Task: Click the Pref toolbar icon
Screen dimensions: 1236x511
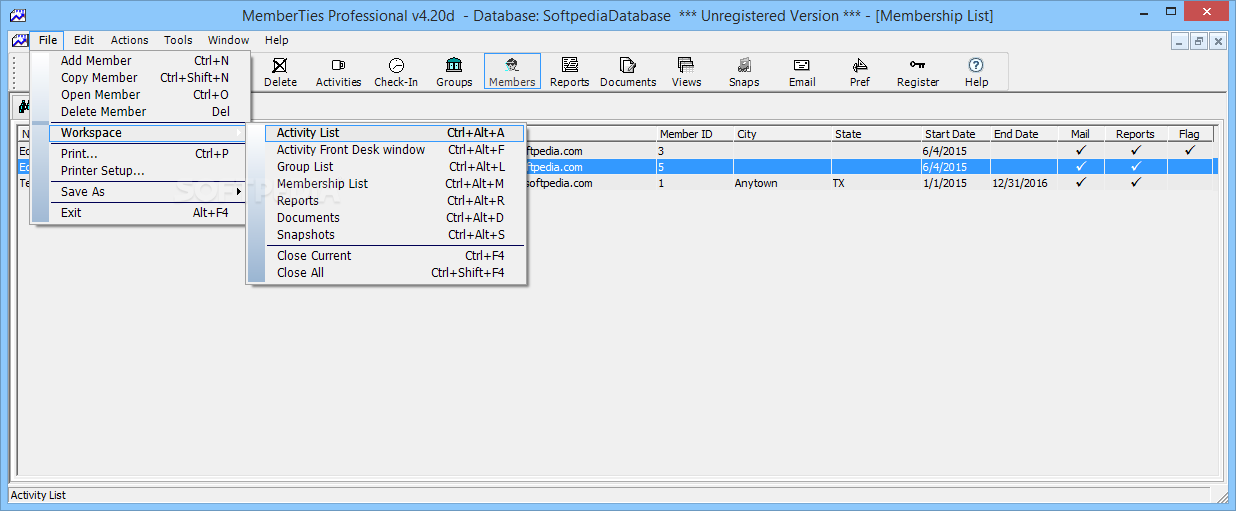Action: 860,72
